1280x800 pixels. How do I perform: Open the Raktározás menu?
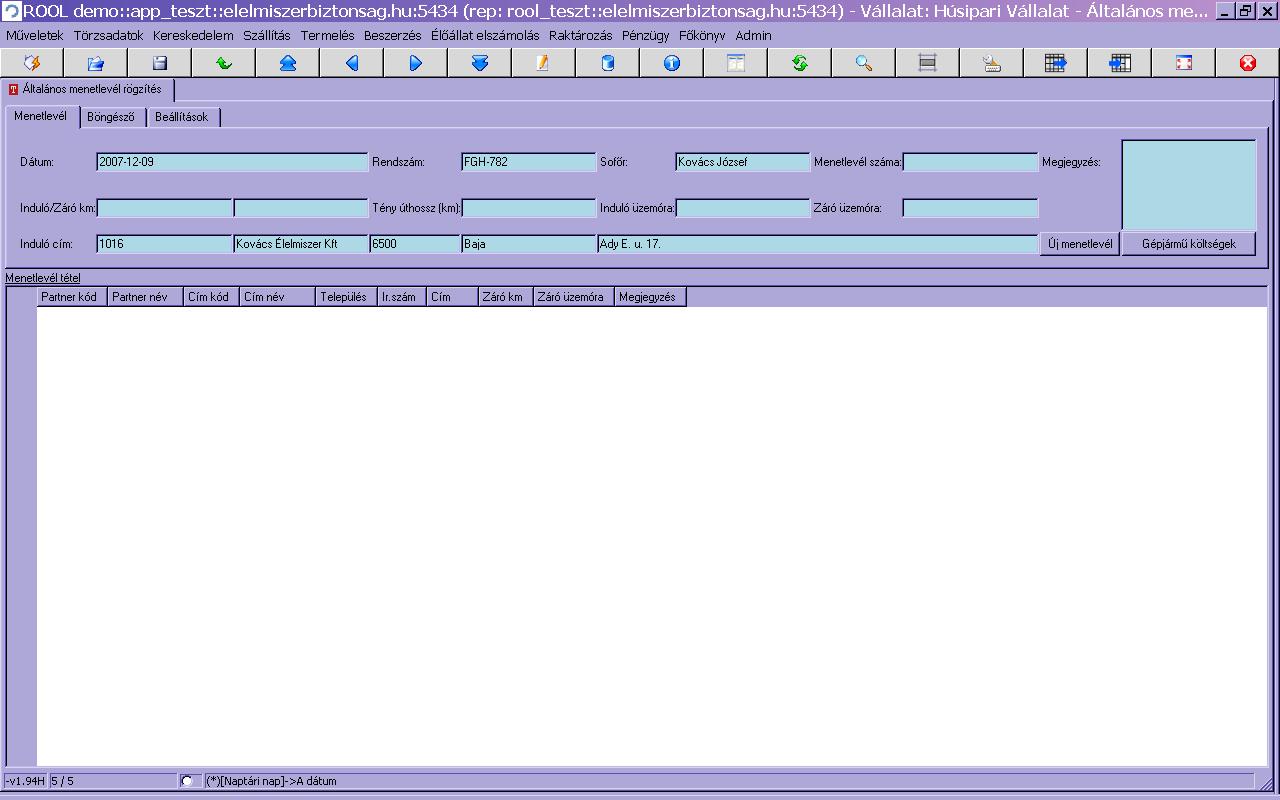pyautogui.click(x=580, y=35)
